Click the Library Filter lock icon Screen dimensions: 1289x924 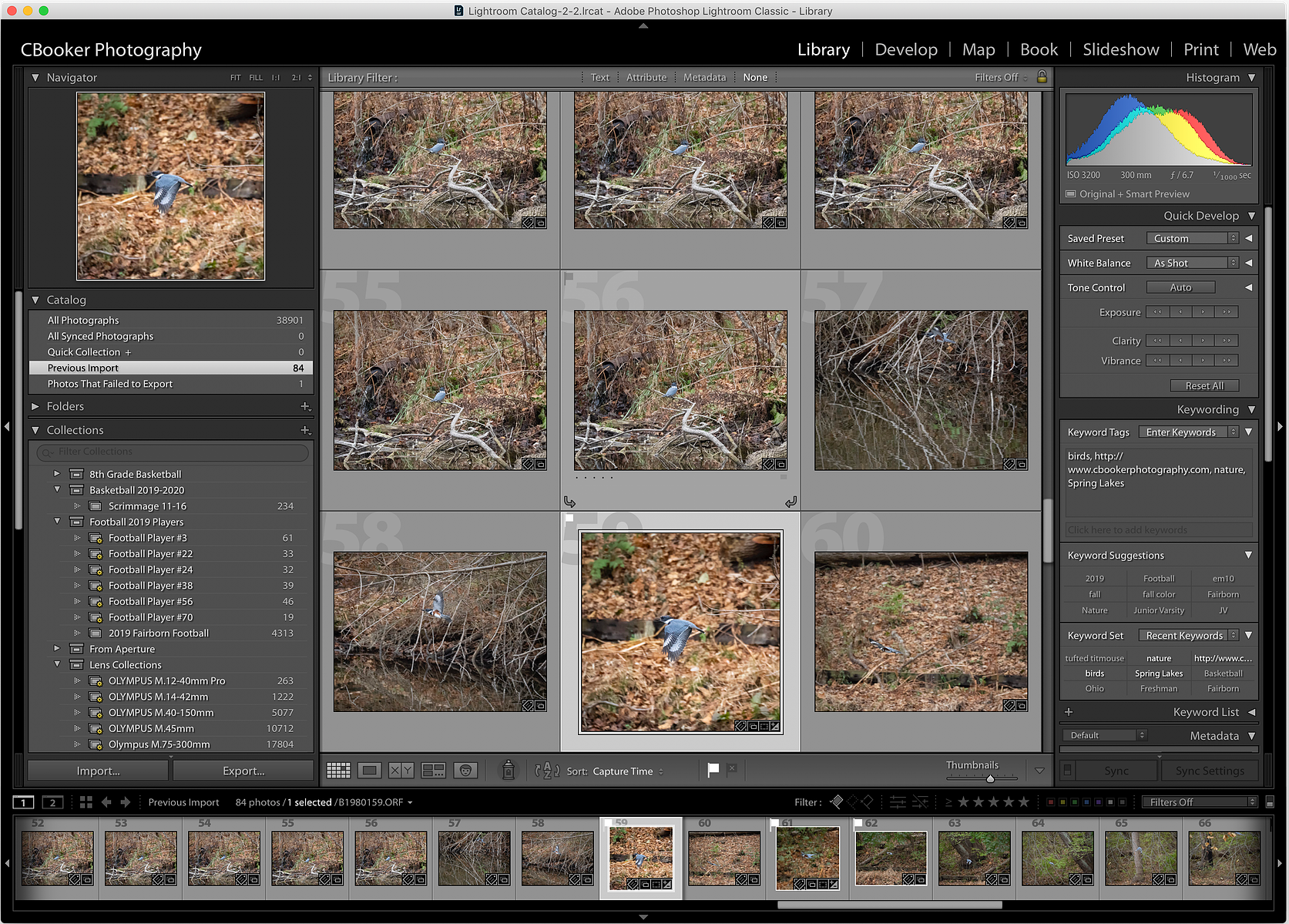pos(1042,77)
